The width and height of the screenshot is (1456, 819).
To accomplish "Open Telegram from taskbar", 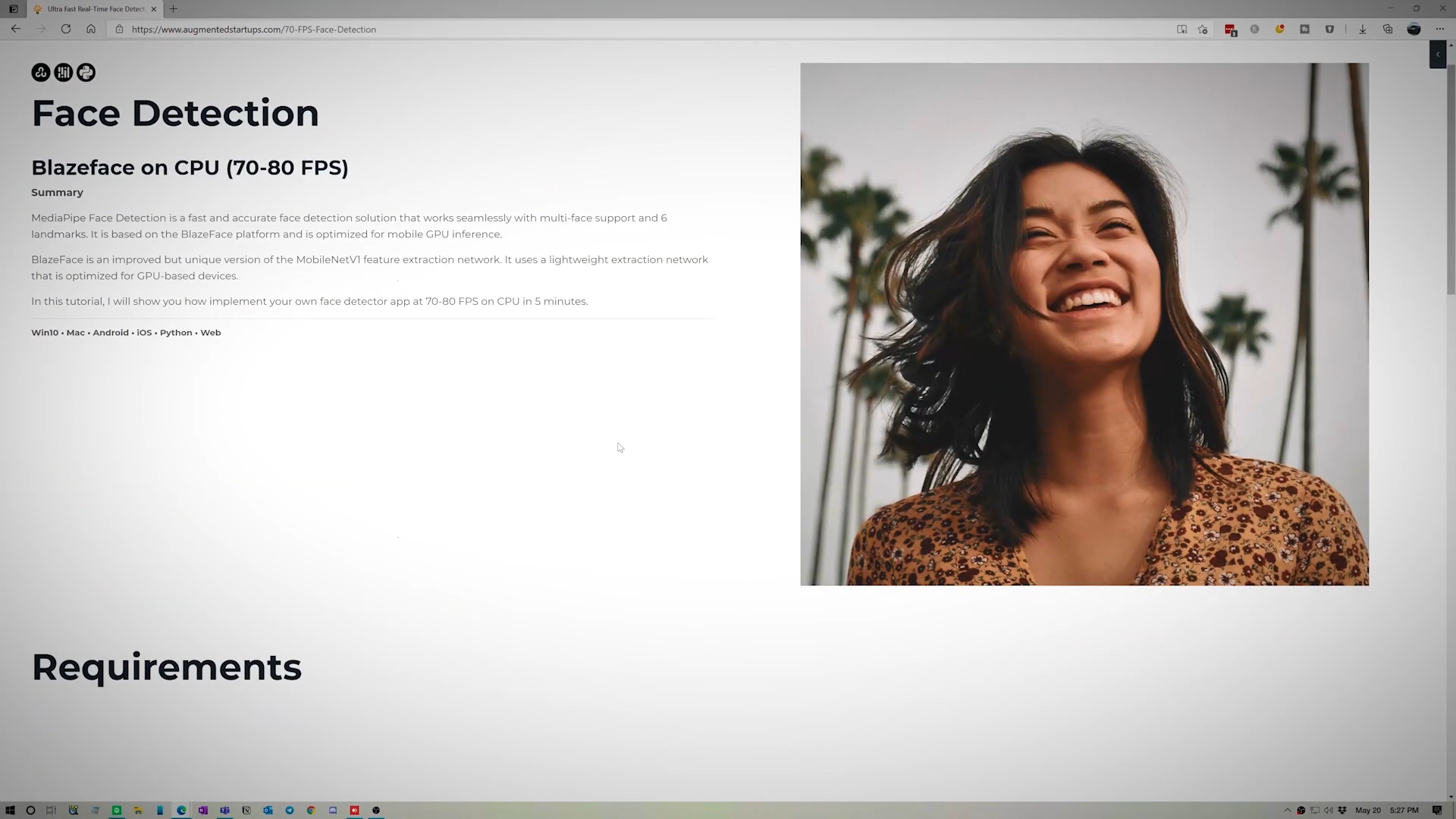I will (290, 810).
